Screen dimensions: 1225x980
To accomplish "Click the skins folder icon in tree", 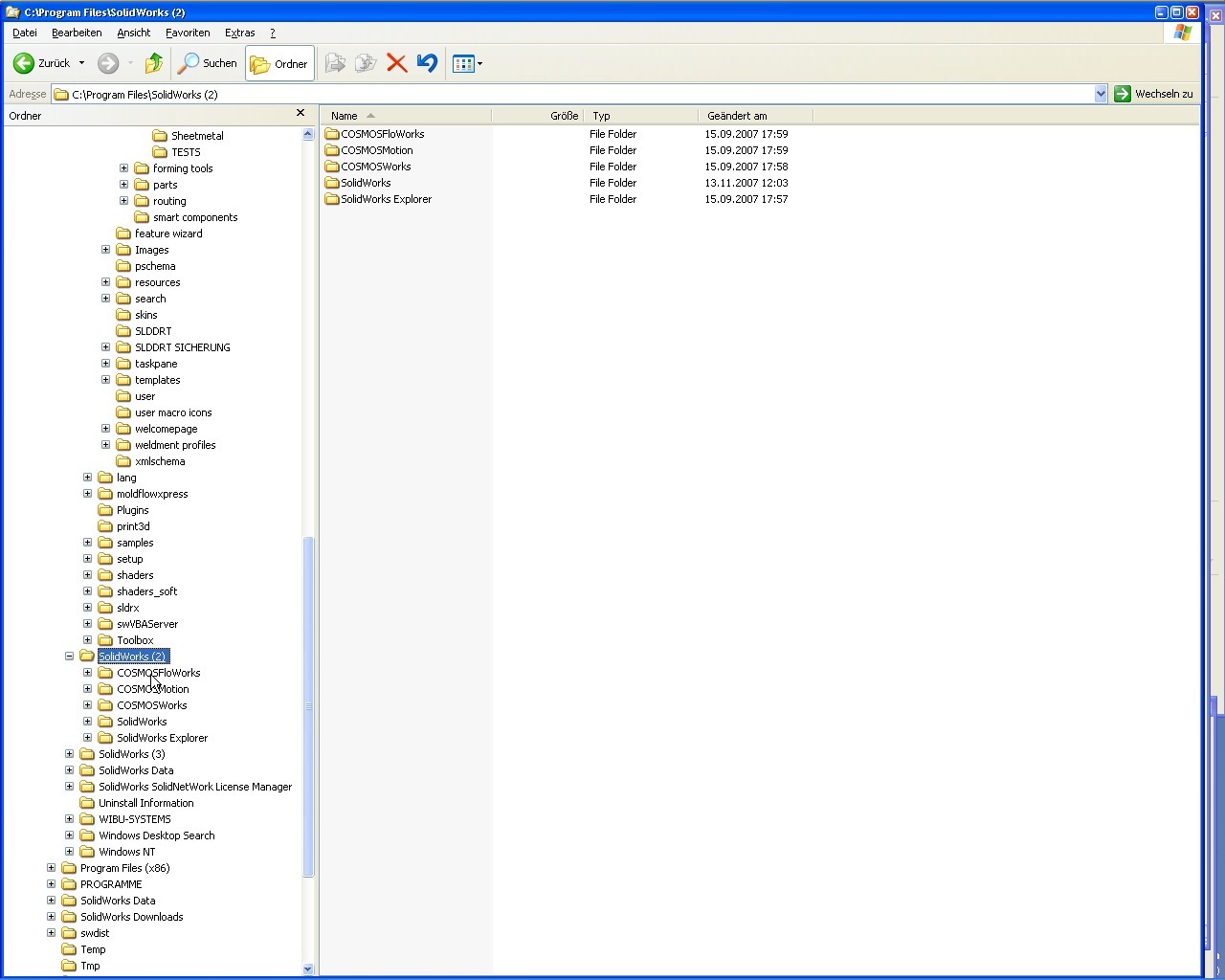I will (123, 315).
